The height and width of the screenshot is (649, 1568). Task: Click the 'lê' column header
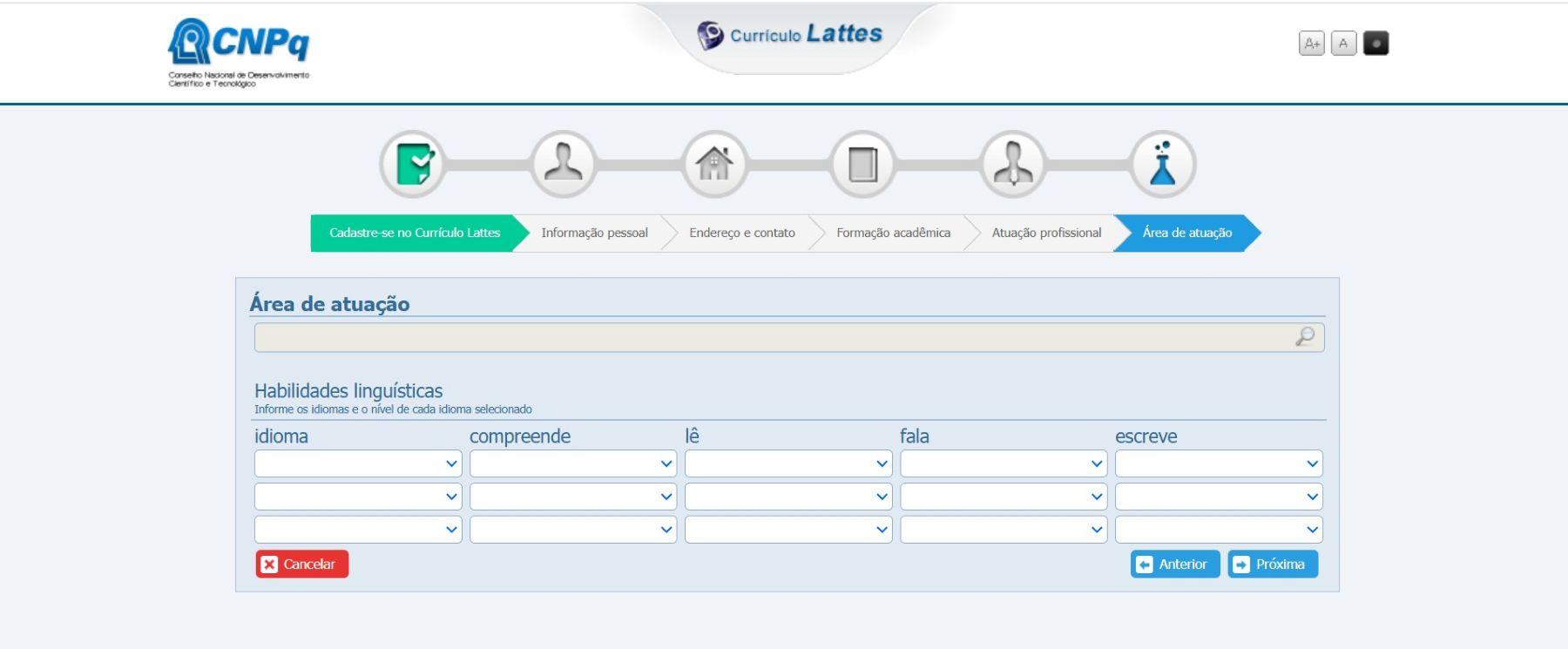tap(693, 436)
